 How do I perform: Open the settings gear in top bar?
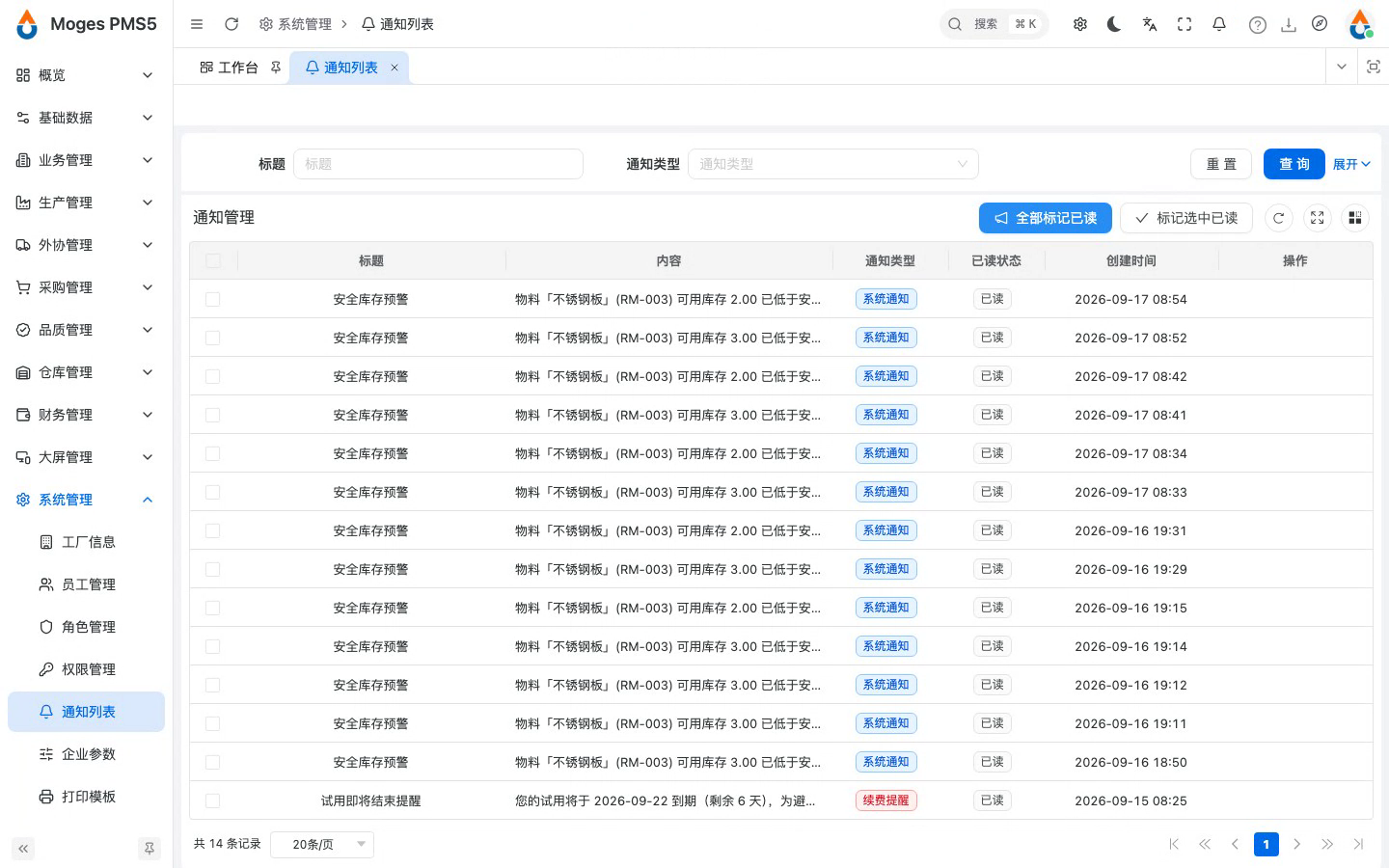coord(1080,24)
